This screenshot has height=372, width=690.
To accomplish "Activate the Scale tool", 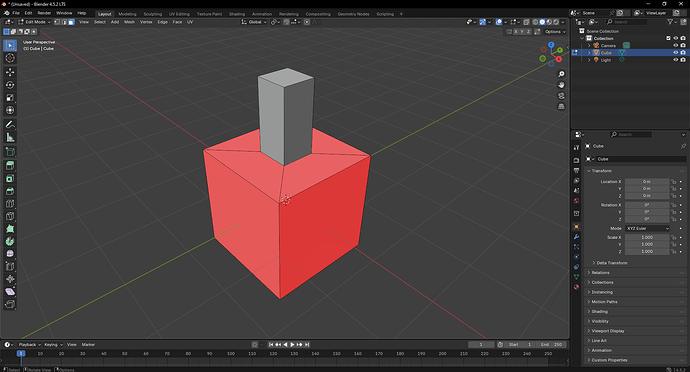I will [x=10, y=97].
